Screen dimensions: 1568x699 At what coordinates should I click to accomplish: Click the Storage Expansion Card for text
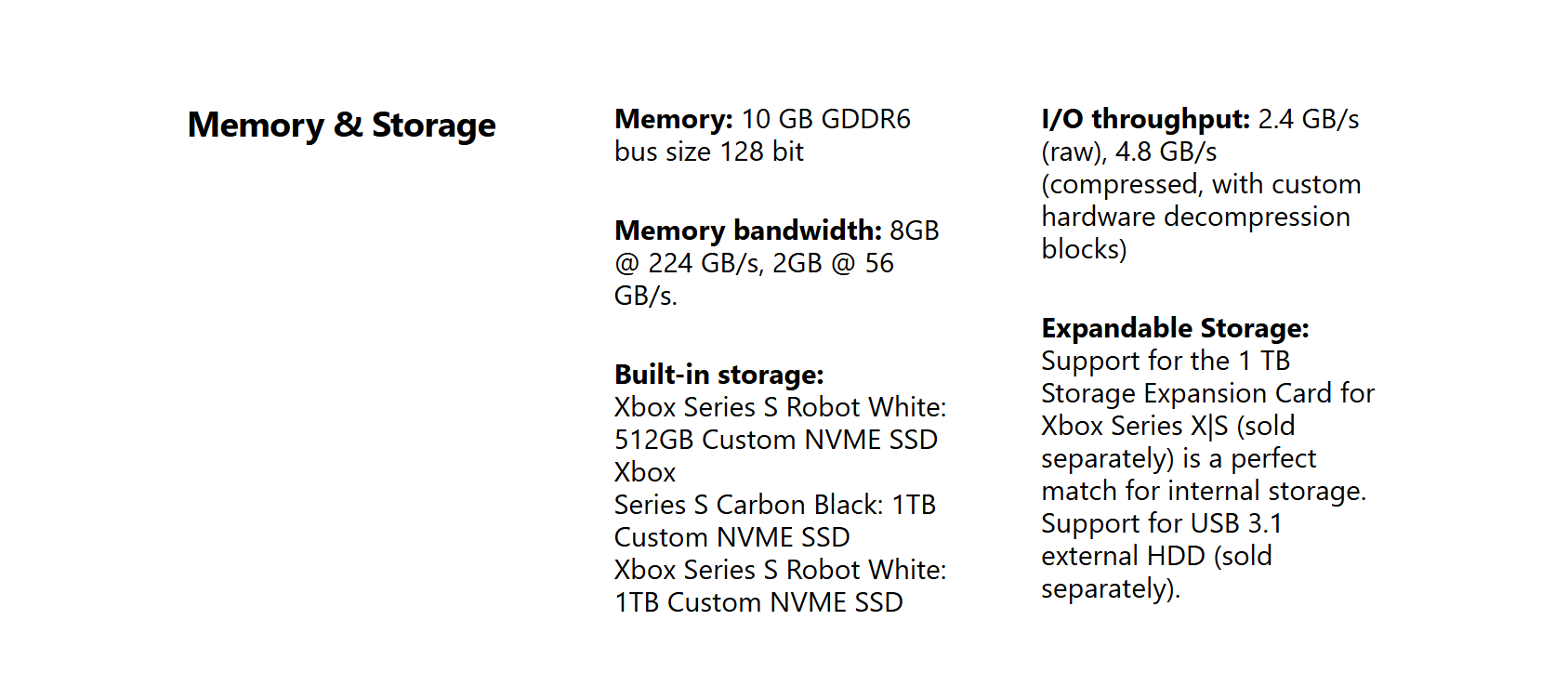1207,393
